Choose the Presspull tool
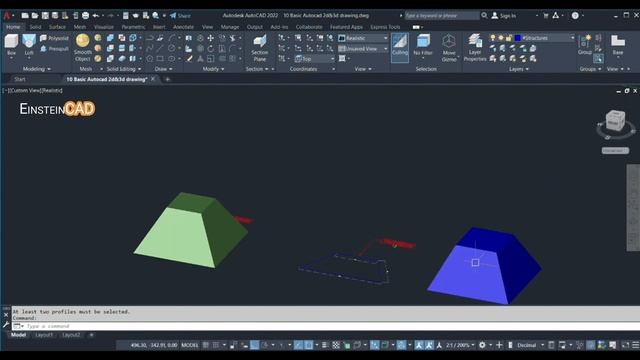The image size is (640, 360). (54, 49)
